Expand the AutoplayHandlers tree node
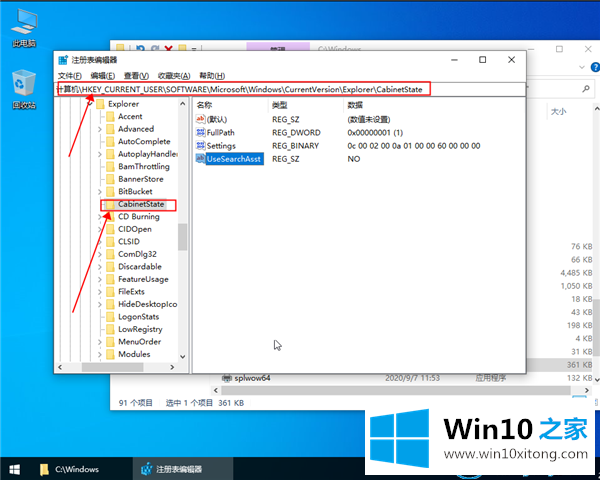The image size is (600, 480). click(100, 154)
